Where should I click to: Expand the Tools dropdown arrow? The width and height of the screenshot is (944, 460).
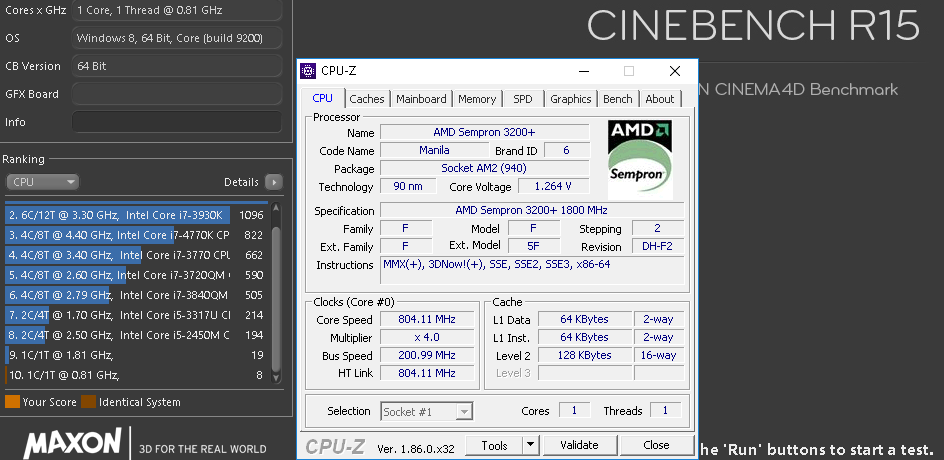coord(531,445)
